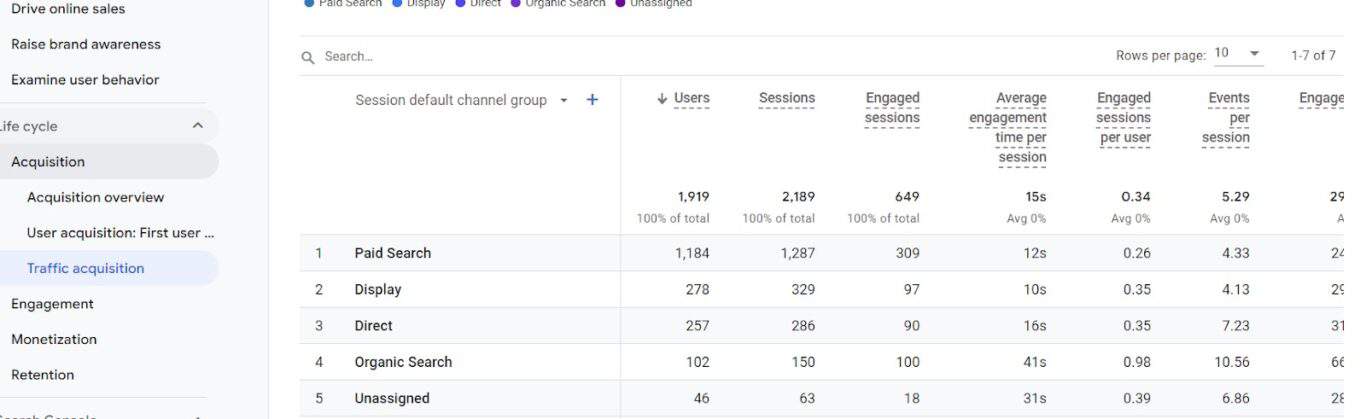The image size is (1366, 419).
Task: Expand the Engagement section
Action: pyautogui.click(x=52, y=304)
